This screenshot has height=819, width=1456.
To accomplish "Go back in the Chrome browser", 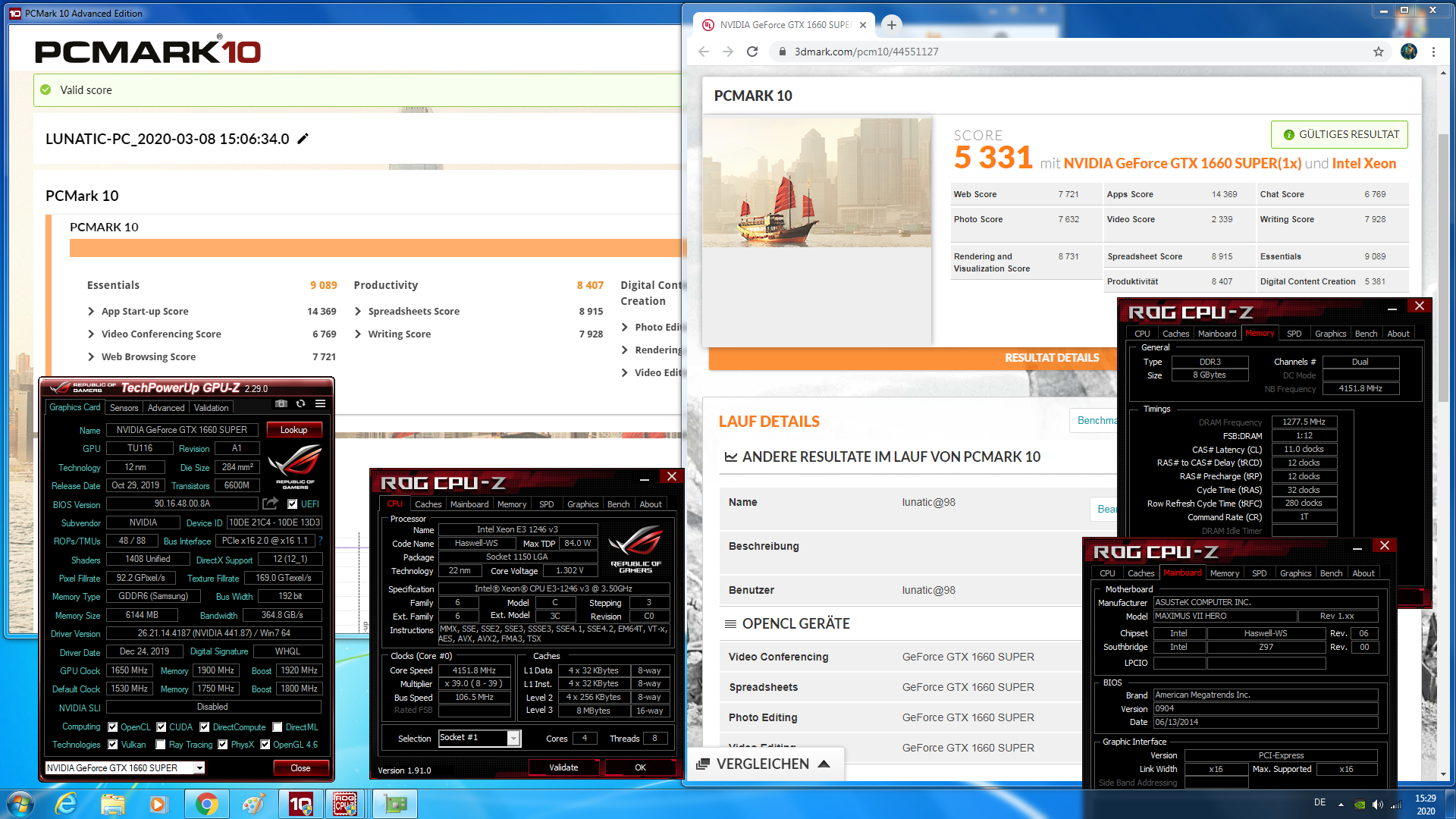I will [704, 52].
